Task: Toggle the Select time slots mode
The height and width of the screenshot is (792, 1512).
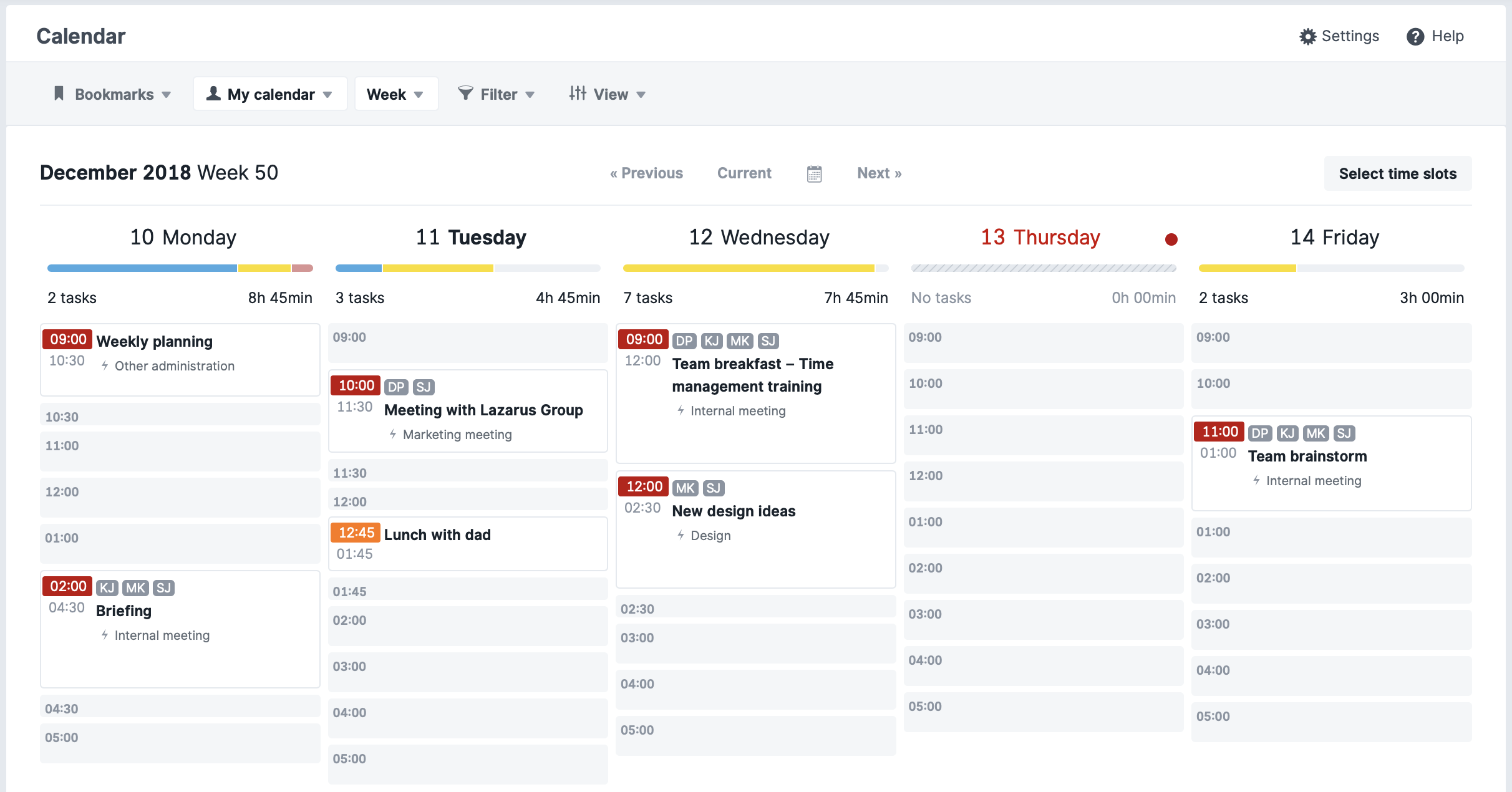Action: point(1396,172)
